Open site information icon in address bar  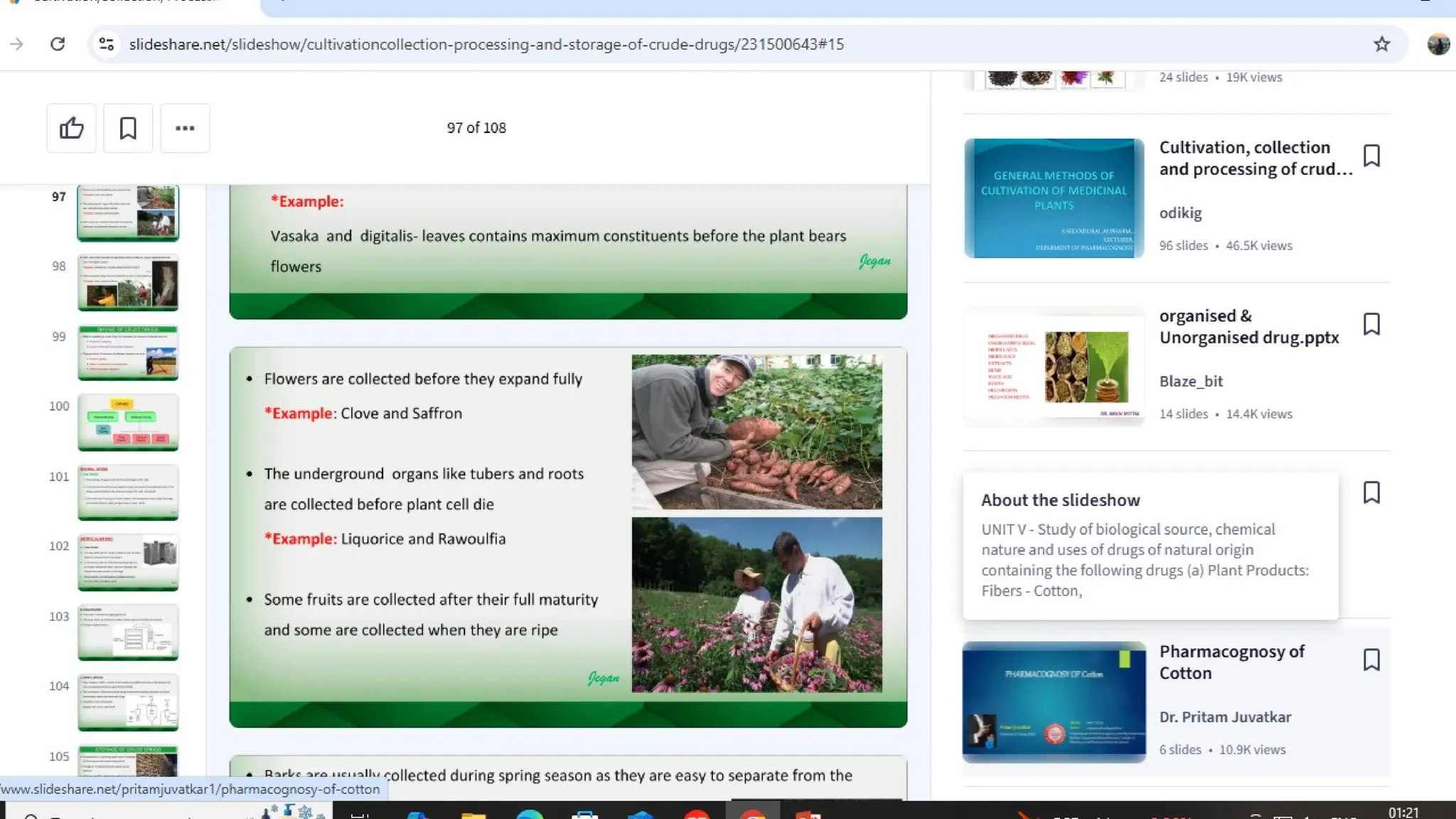107,44
